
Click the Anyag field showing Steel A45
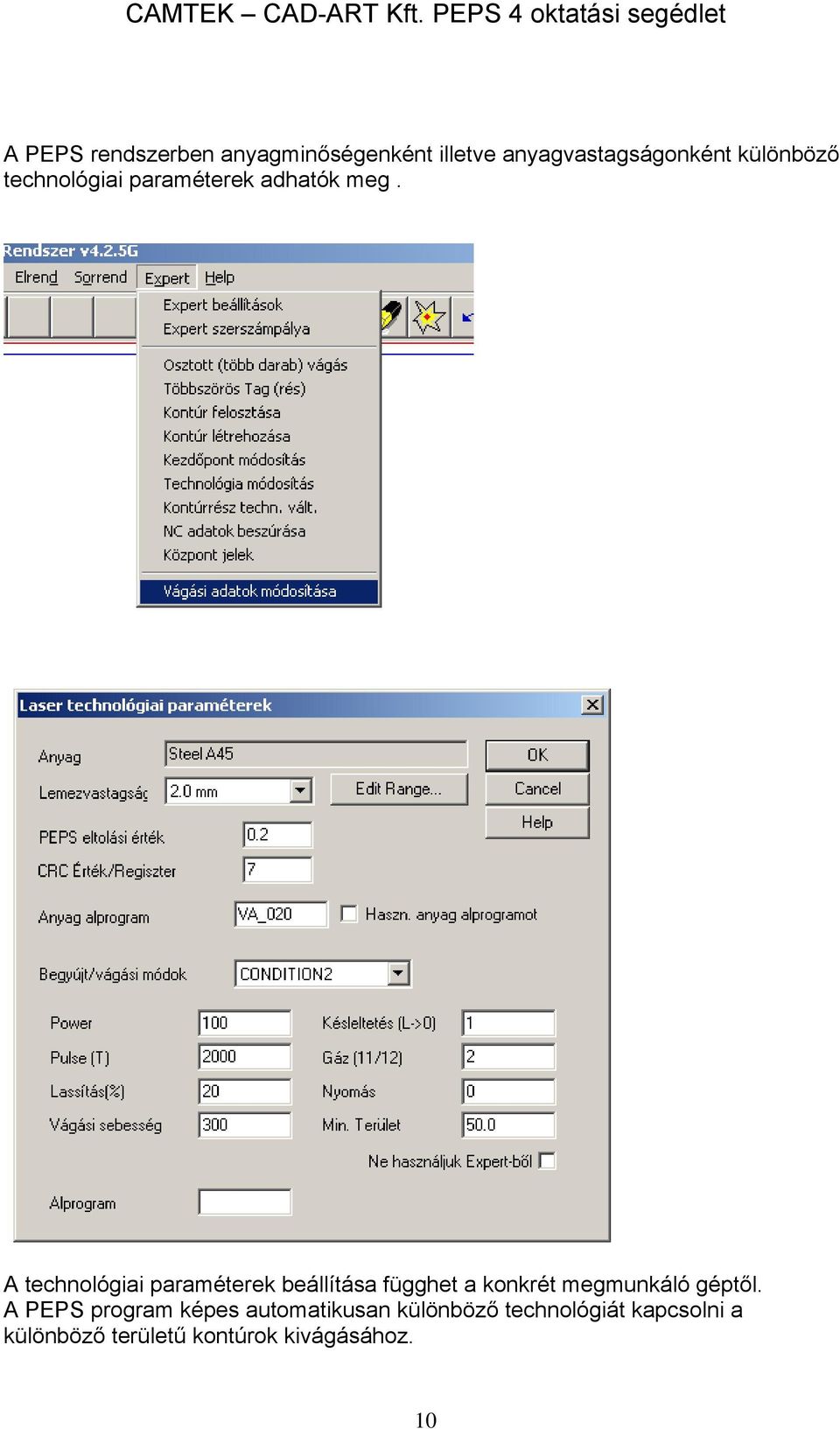click(316, 754)
